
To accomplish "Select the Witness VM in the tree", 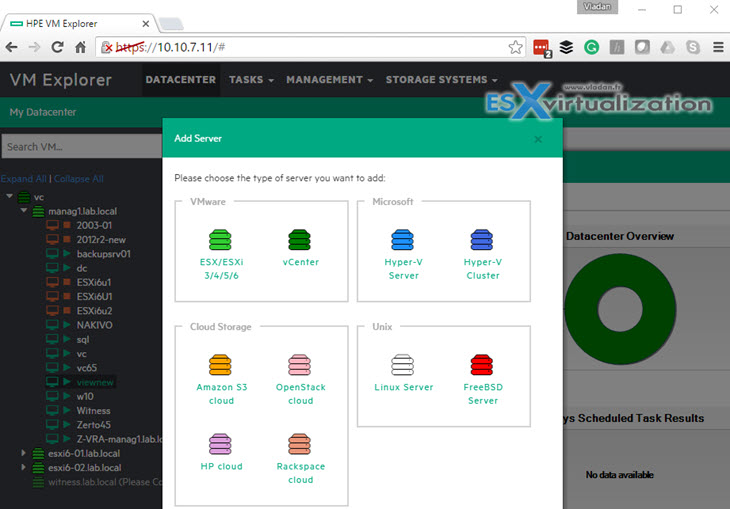I will pyautogui.click(x=94, y=411).
